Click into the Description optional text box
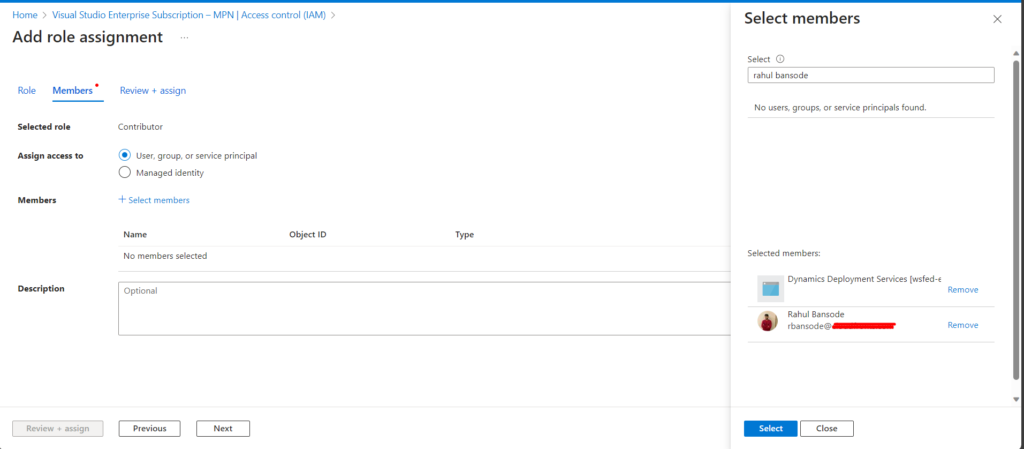 pos(424,309)
